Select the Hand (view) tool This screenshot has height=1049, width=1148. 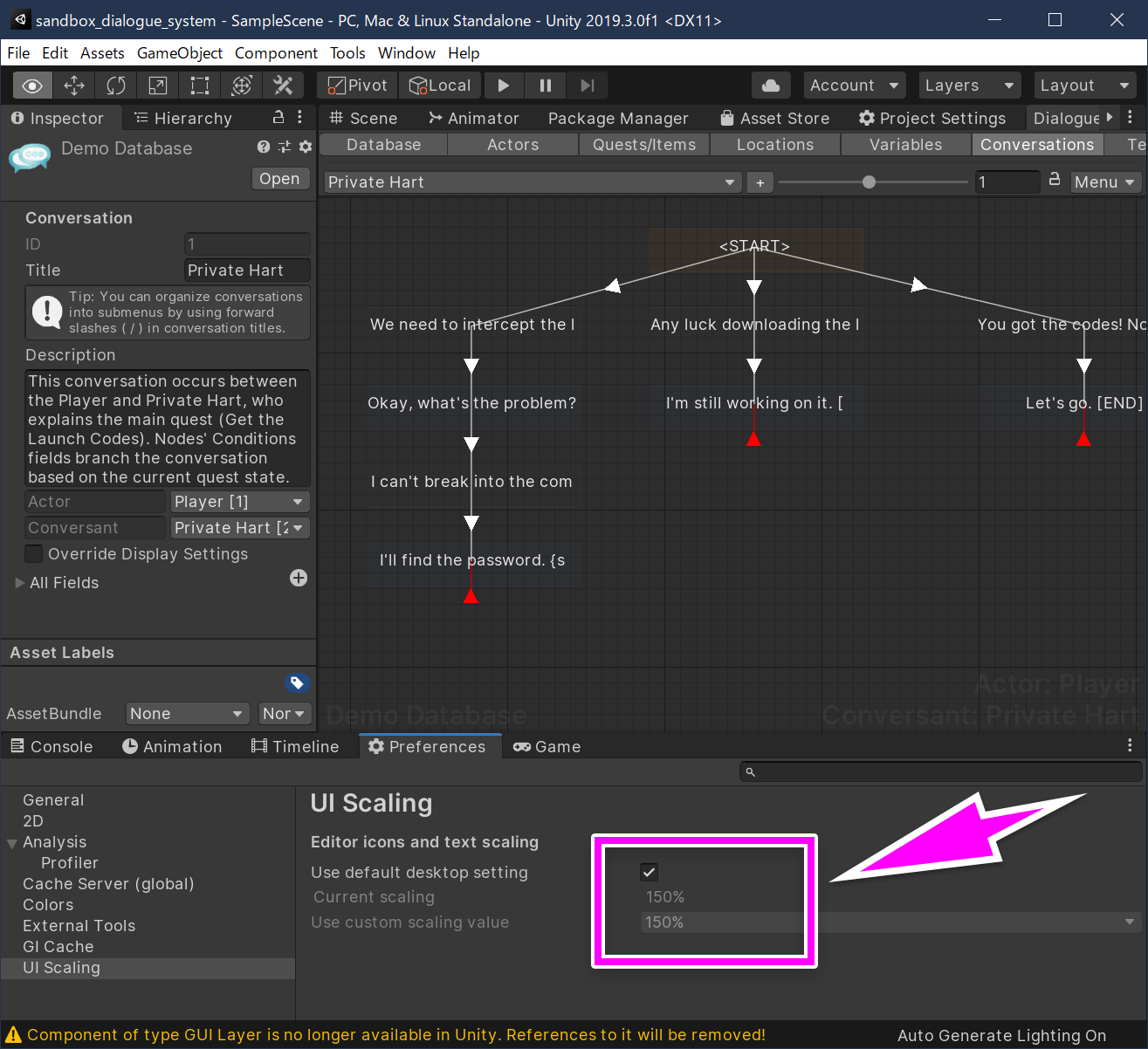click(x=32, y=86)
